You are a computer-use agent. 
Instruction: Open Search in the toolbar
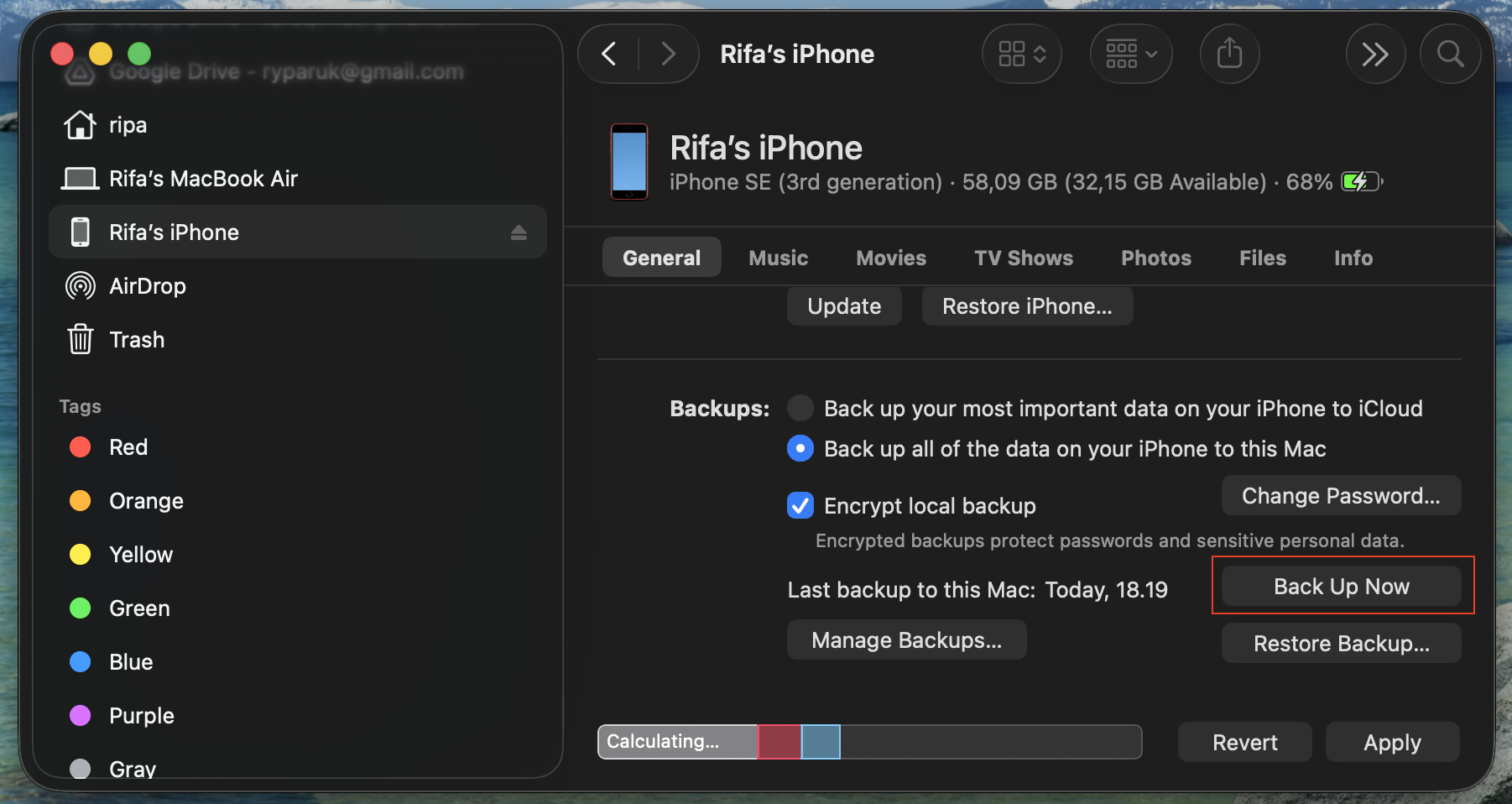point(1450,54)
